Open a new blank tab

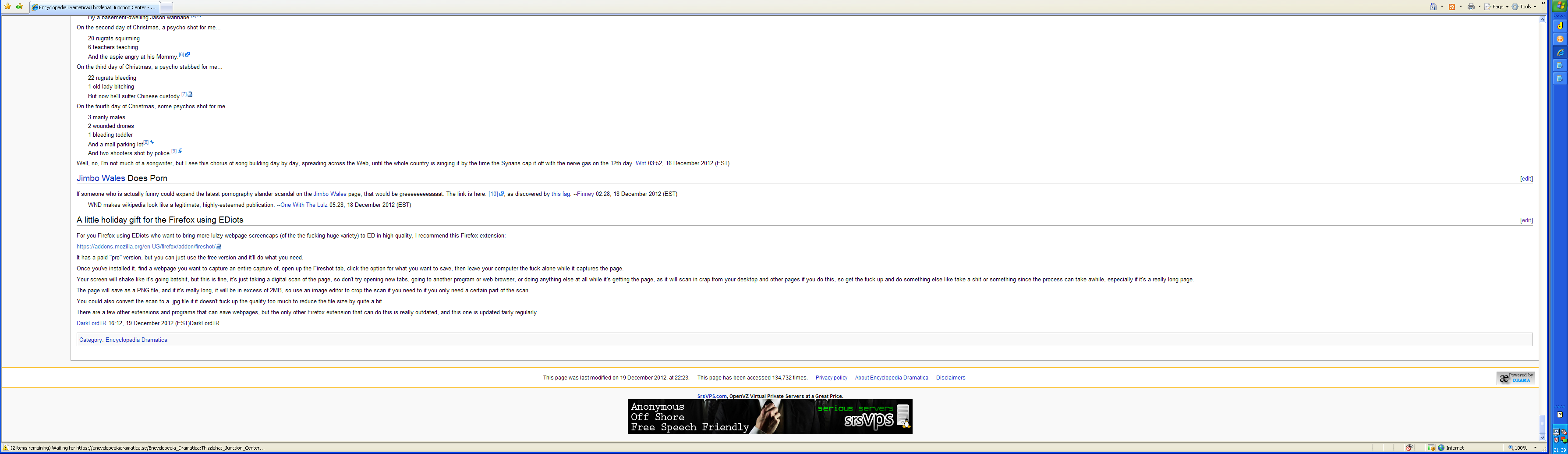click(166, 7)
